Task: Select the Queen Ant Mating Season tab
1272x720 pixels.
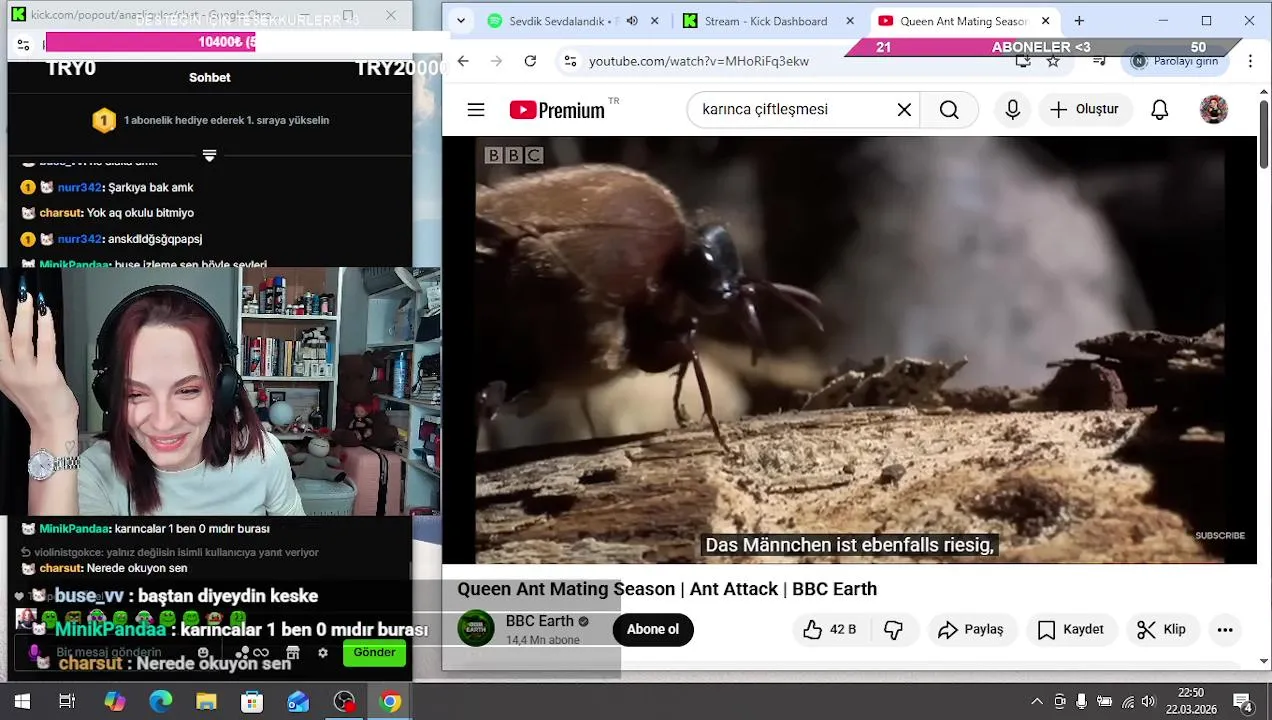Action: 963,21
